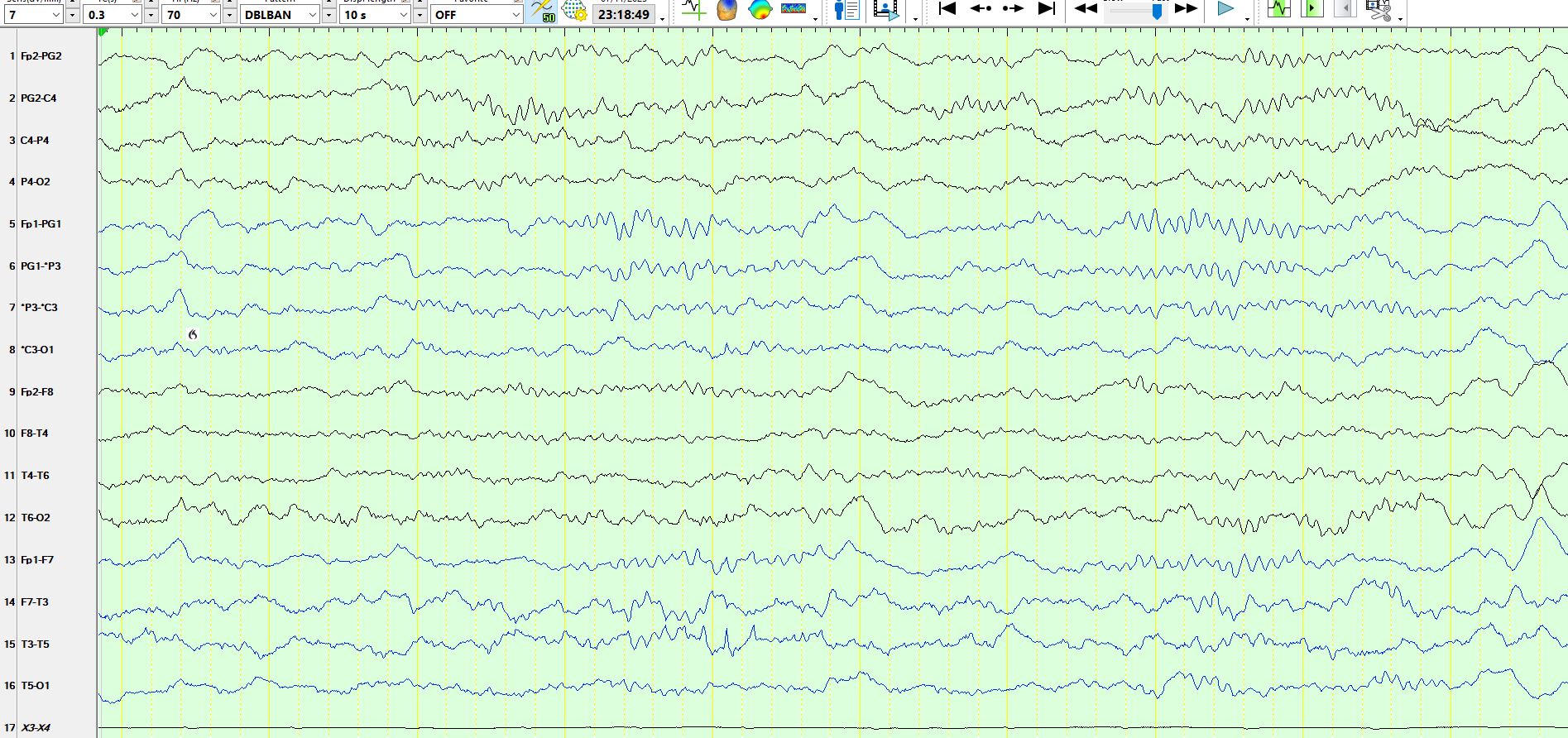Open the time constant dropdown showing 0.3

(x=113, y=15)
